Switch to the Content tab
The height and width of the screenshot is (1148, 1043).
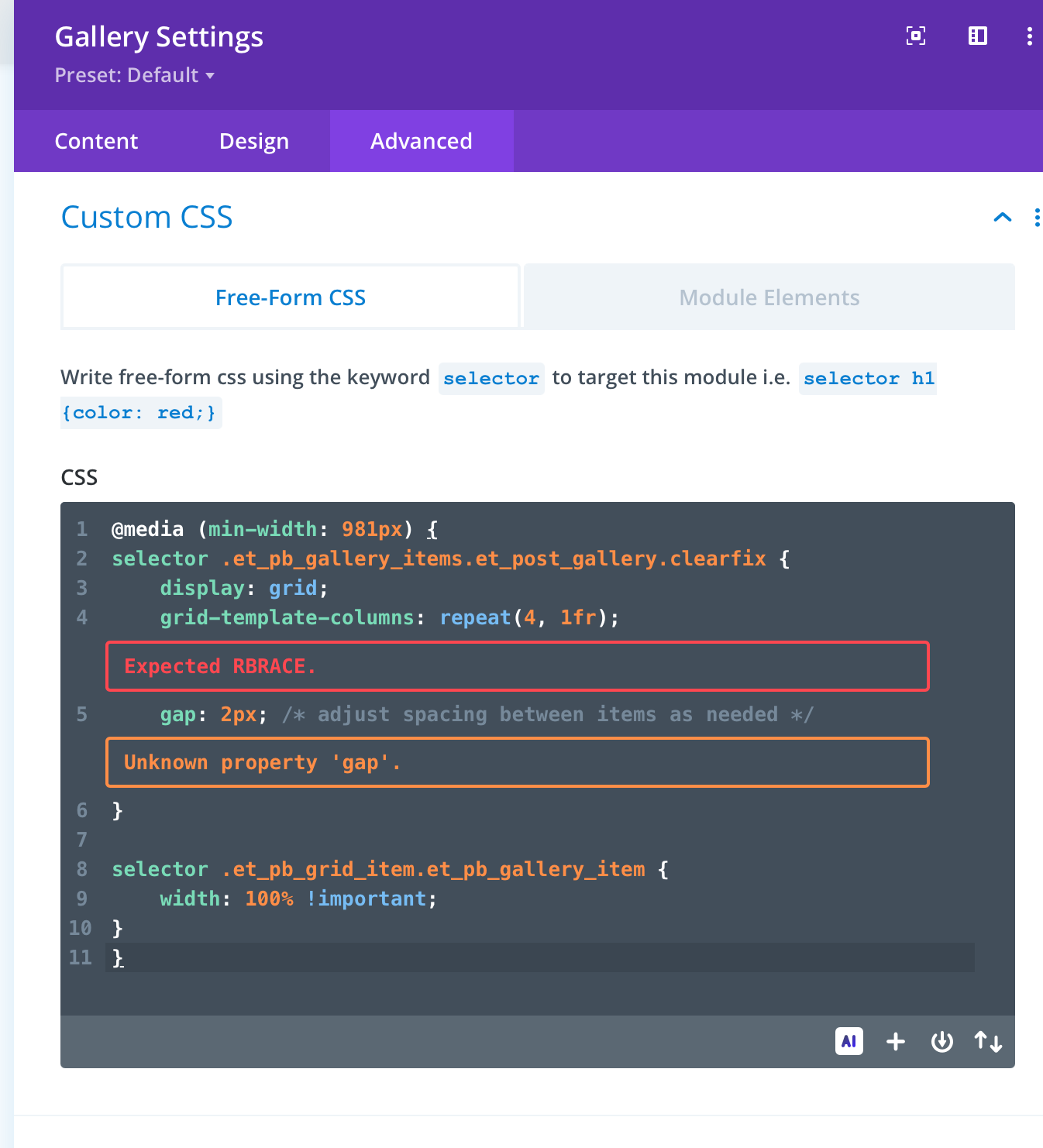point(96,141)
